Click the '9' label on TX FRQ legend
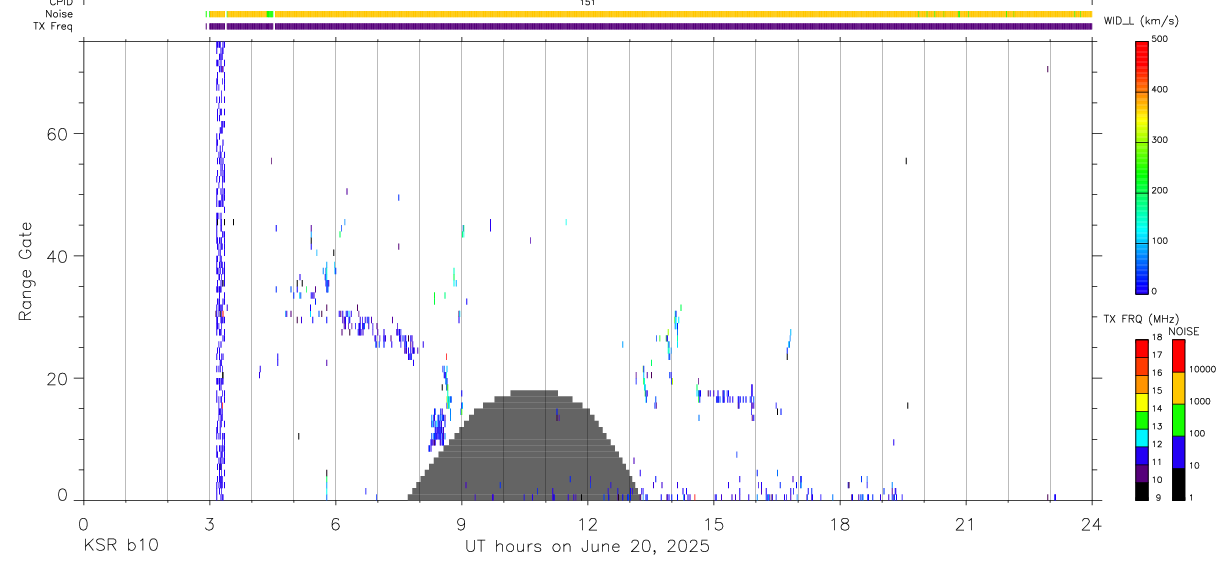Screen dimensions: 1228x567 (1156, 497)
